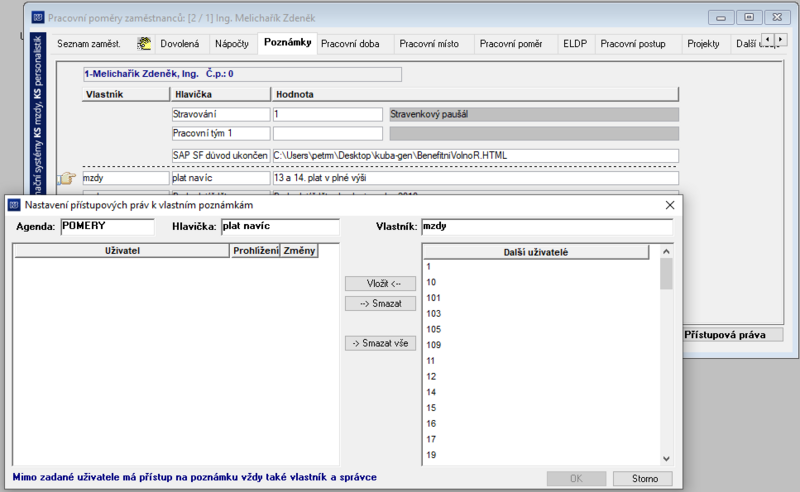Click the Pracovní tým 1 header field
Image resolution: width=800 pixels, height=492 pixels.
coord(221,134)
